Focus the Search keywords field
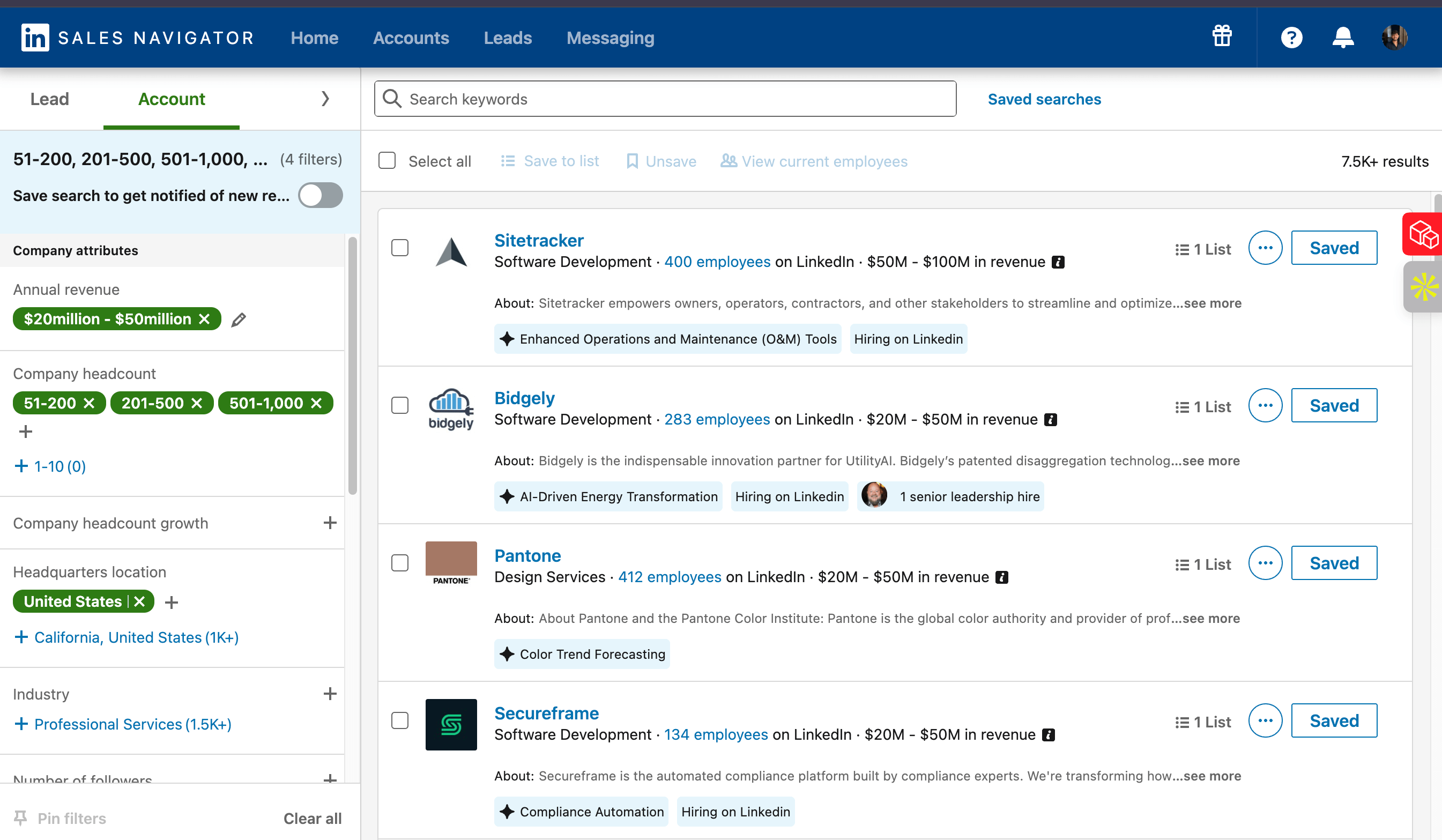Screen dimensions: 1442x840 [665, 99]
